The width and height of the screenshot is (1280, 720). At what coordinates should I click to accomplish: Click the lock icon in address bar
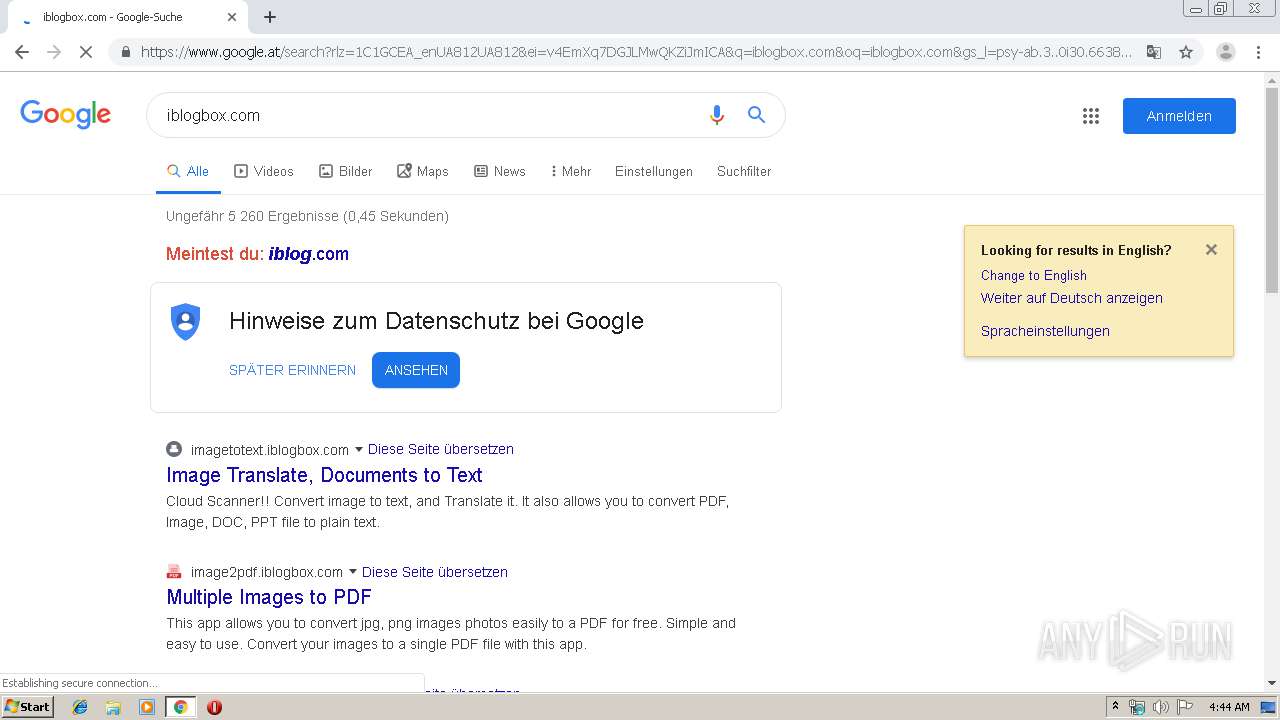[125, 52]
